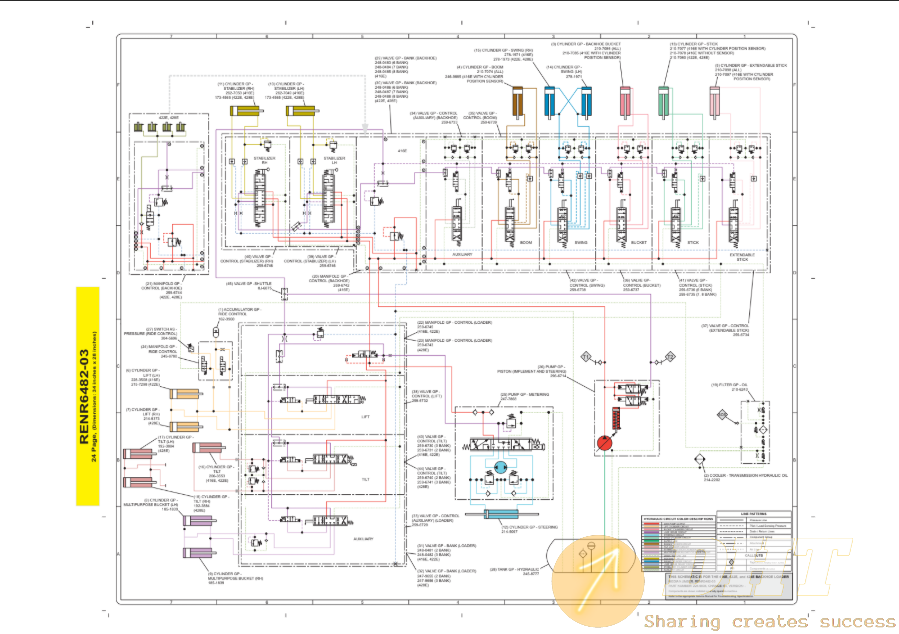This screenshot has height=634, width=899.
Task: Select the purple multipurpose bucket RH cylinder
Action: coord(200,553)
